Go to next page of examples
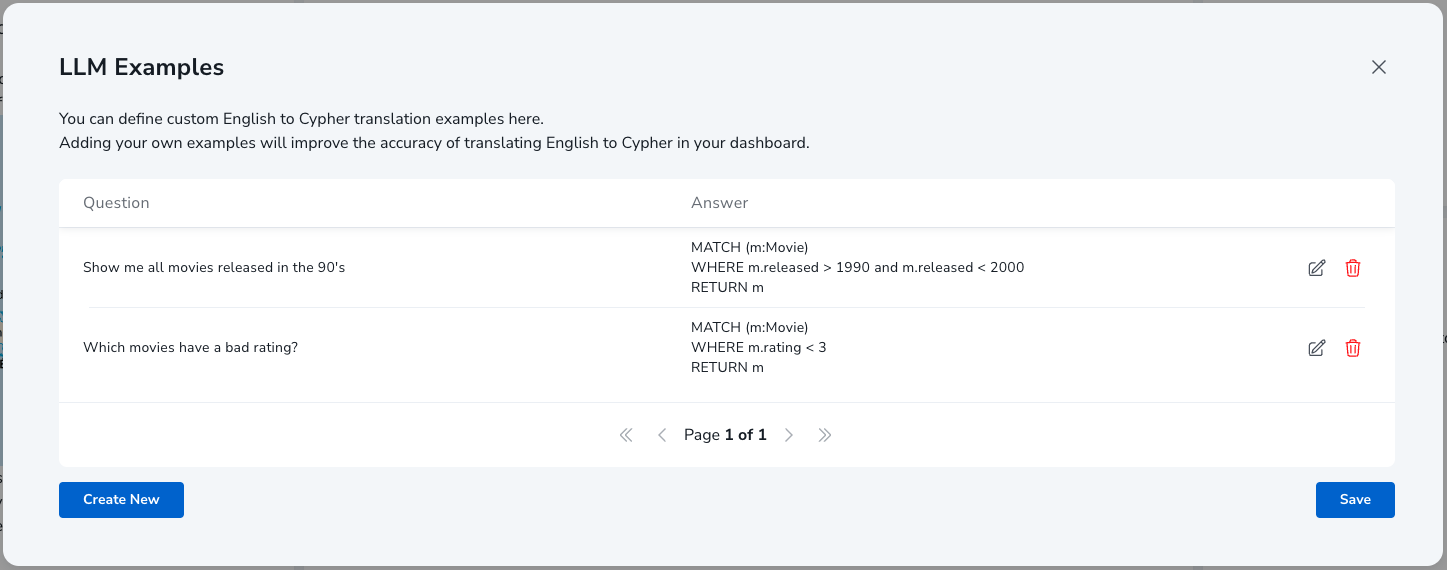 (x=789, y=435)
